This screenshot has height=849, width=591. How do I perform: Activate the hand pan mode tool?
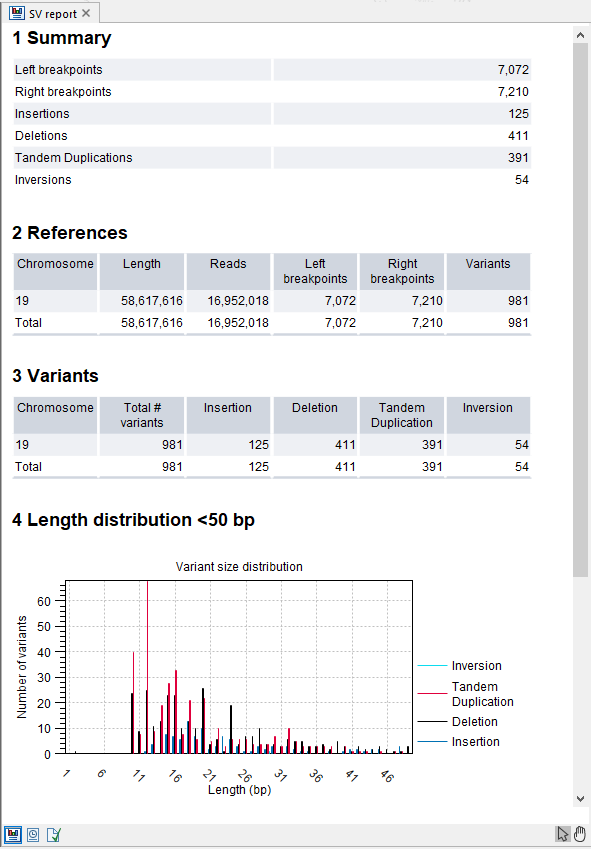[x=579, y=834]
